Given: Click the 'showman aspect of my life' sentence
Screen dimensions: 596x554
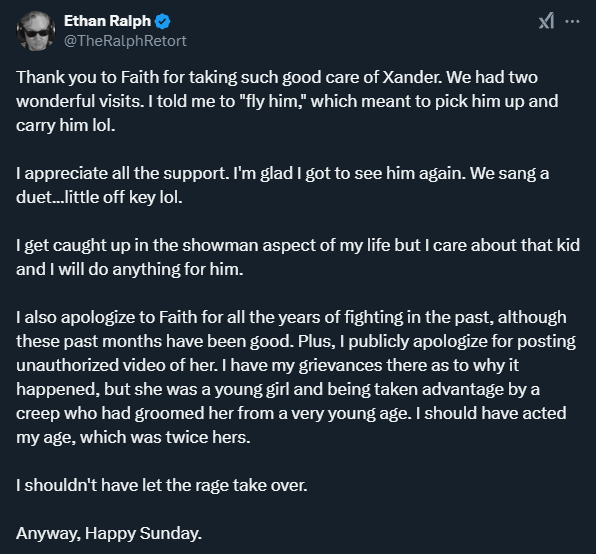Looking at the screenshot, I should [298, 257].
